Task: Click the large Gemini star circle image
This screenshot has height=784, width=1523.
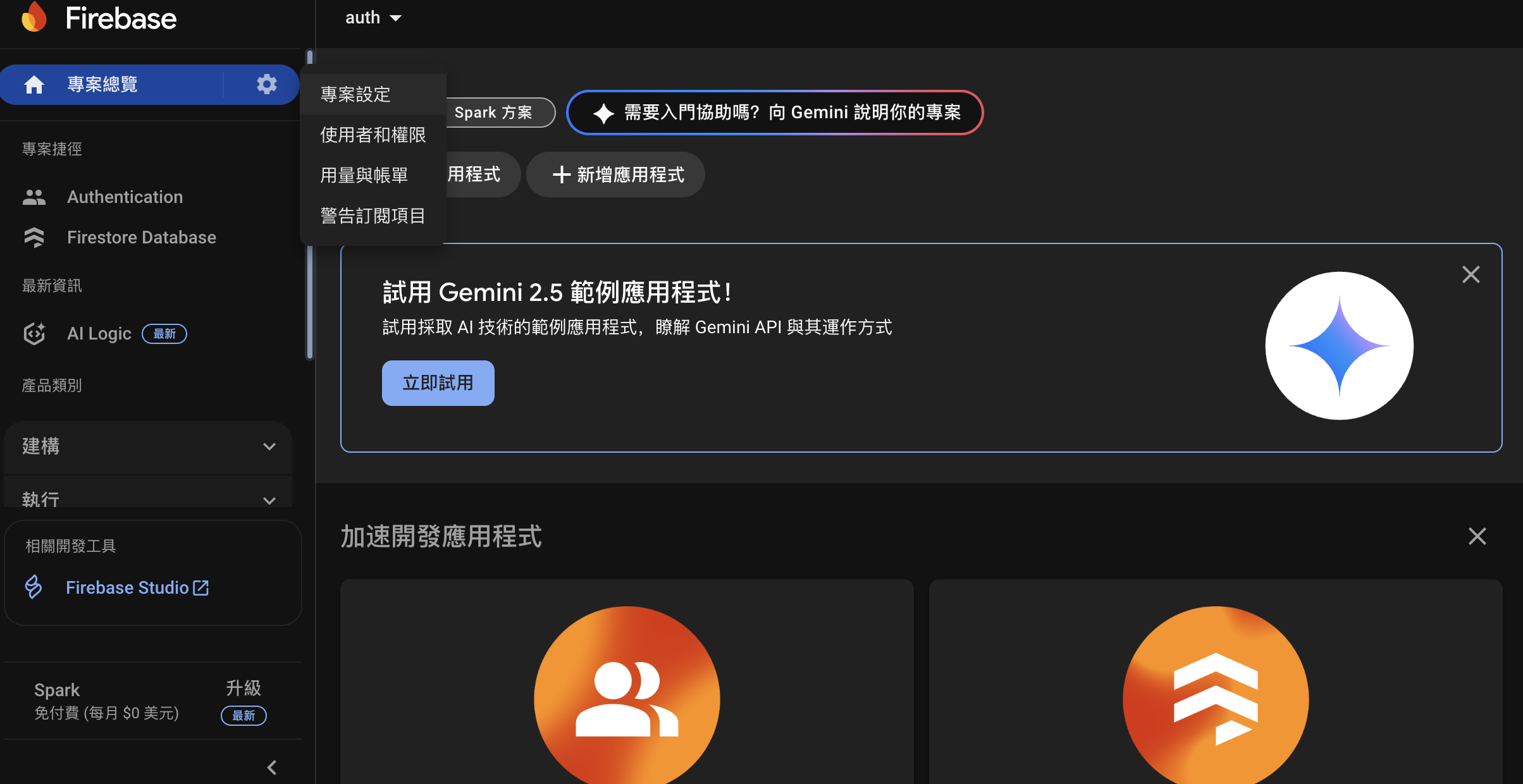Action: point(1339,346)
